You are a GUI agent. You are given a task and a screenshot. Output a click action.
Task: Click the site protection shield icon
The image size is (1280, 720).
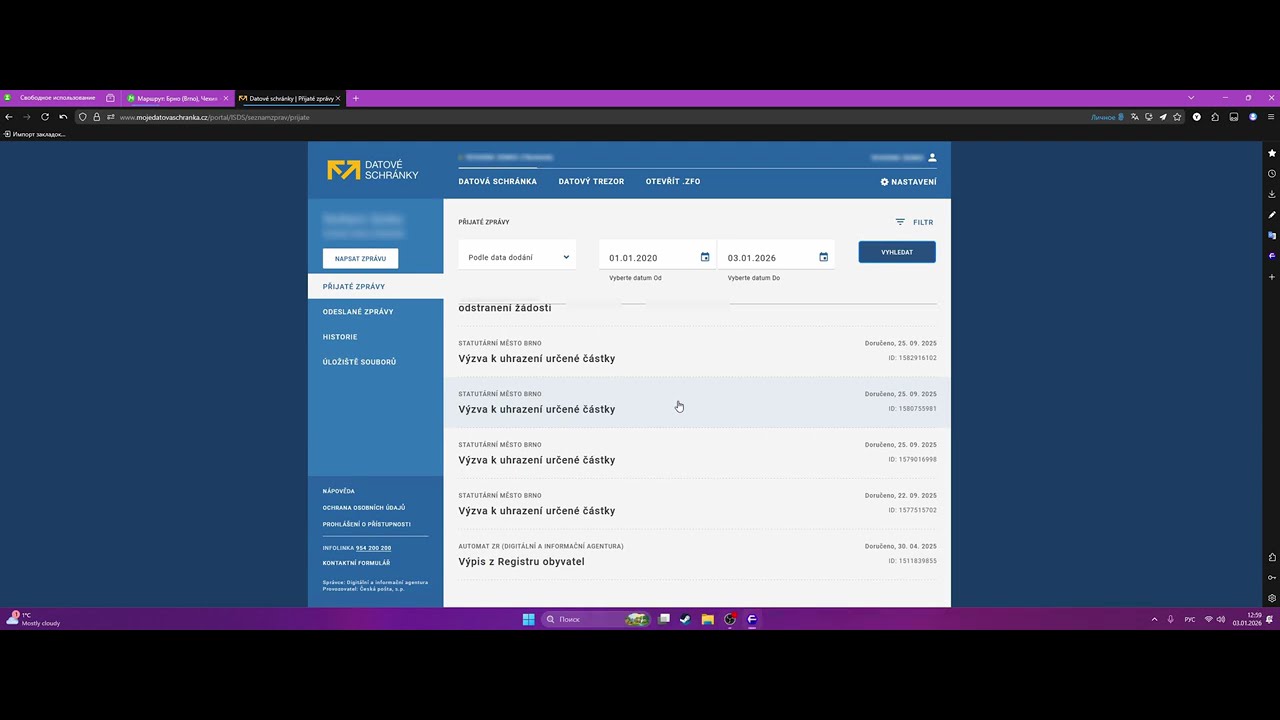[x=83, y=117]
